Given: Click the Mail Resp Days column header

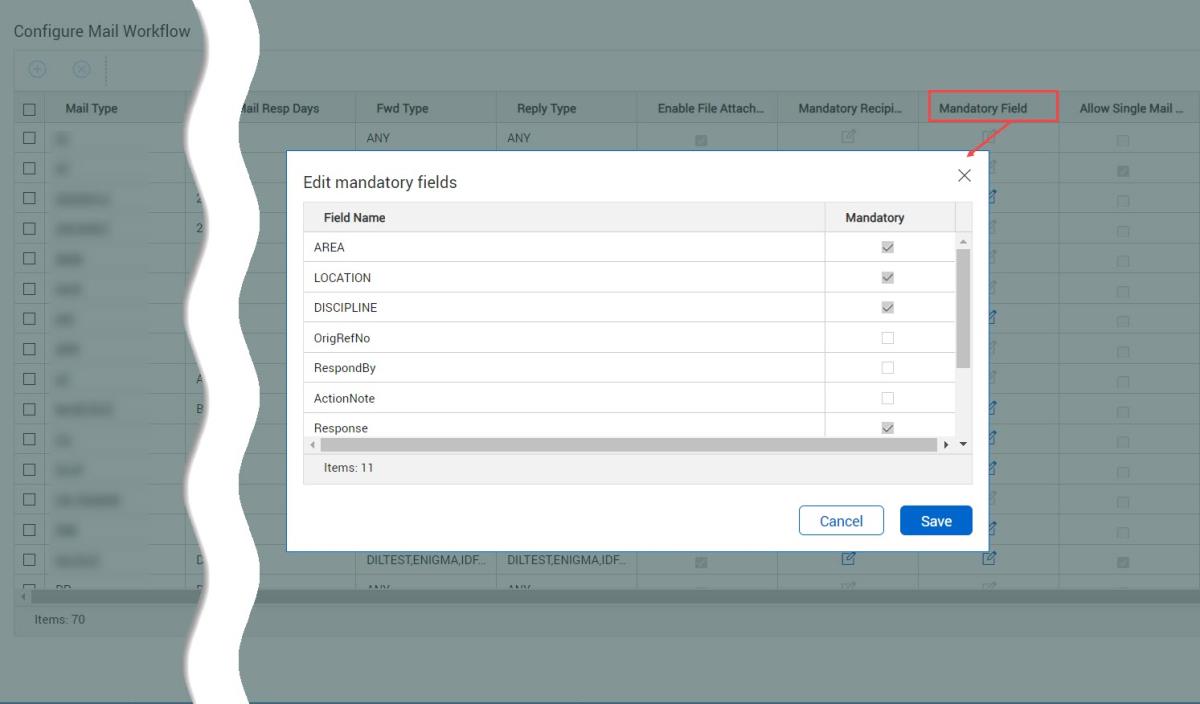Looking at the screenshot, I should (279, 109).
